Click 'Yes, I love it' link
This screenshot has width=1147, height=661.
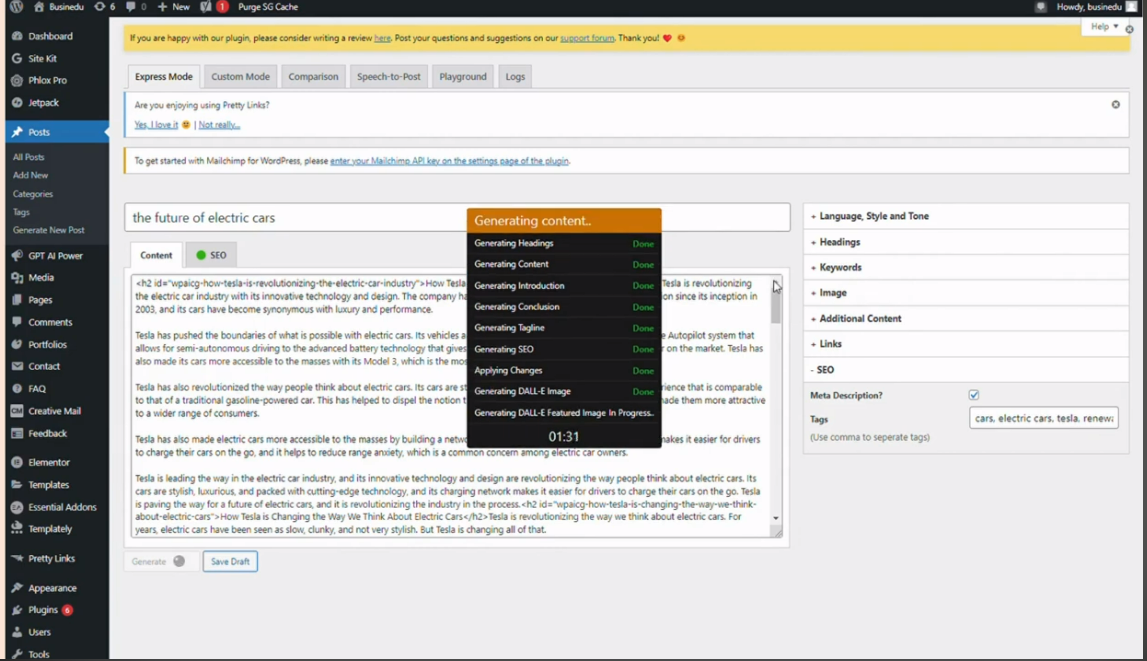click(156, 125)
